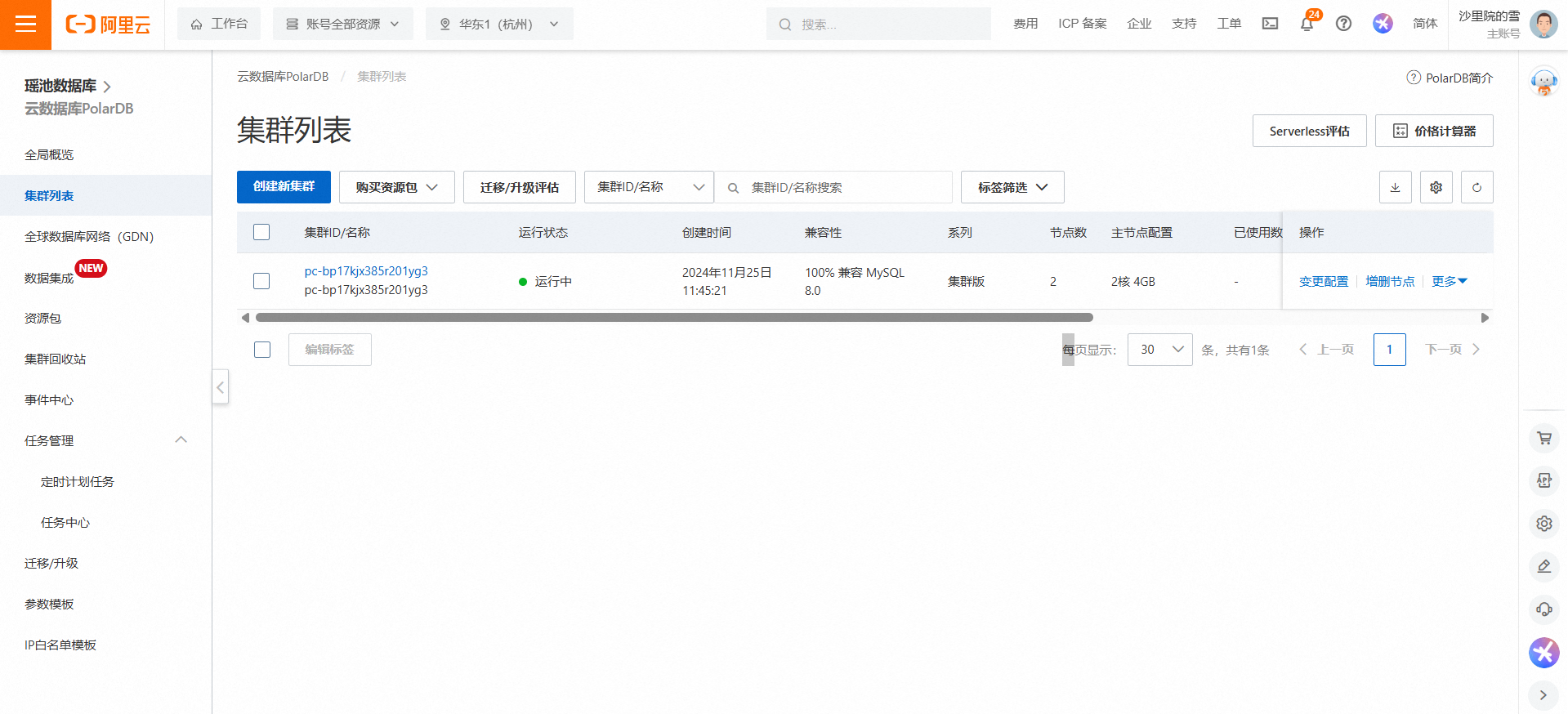Open the AI assistant icon in top bar

[x=1383, y=24]
